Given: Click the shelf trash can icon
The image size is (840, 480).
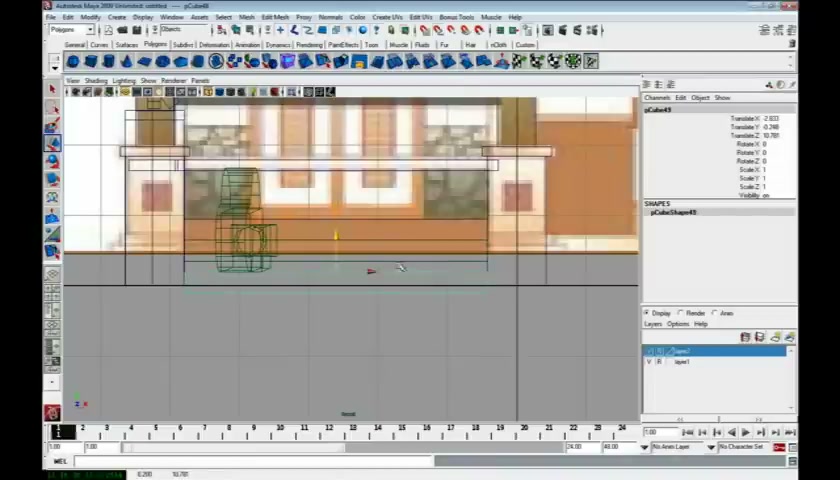Looking at the screenshot, I should (792, 43).
